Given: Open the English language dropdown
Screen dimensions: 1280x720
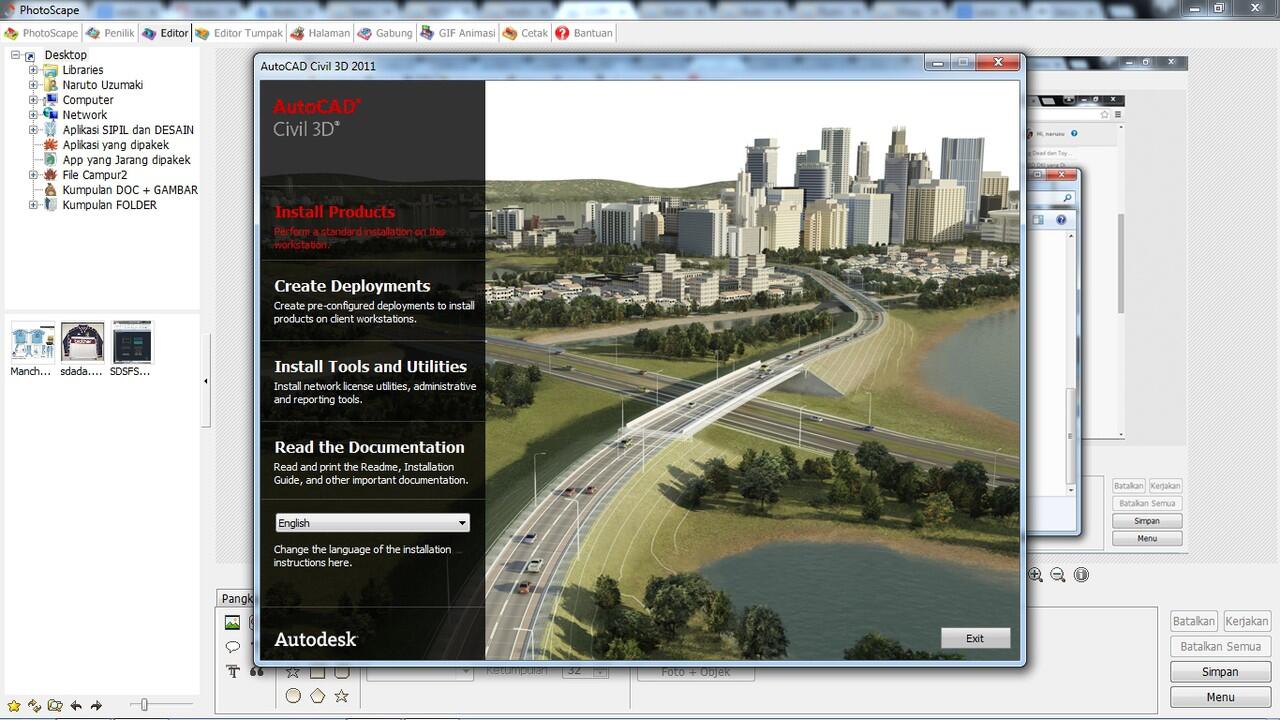Looking at the screenshot, I should point(372,523).
